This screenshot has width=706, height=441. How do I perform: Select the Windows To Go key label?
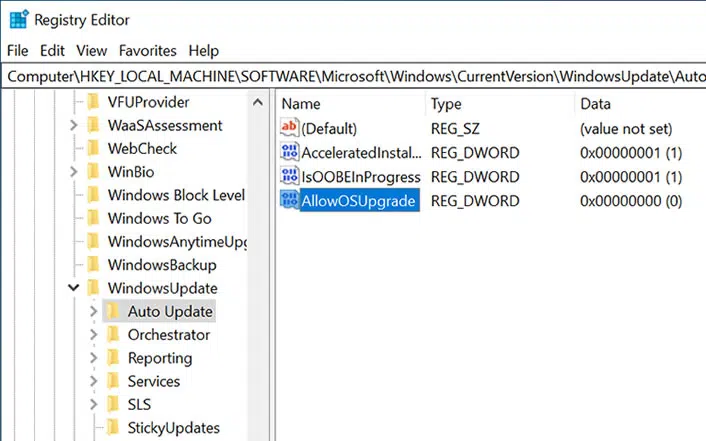tap(159, 218)
